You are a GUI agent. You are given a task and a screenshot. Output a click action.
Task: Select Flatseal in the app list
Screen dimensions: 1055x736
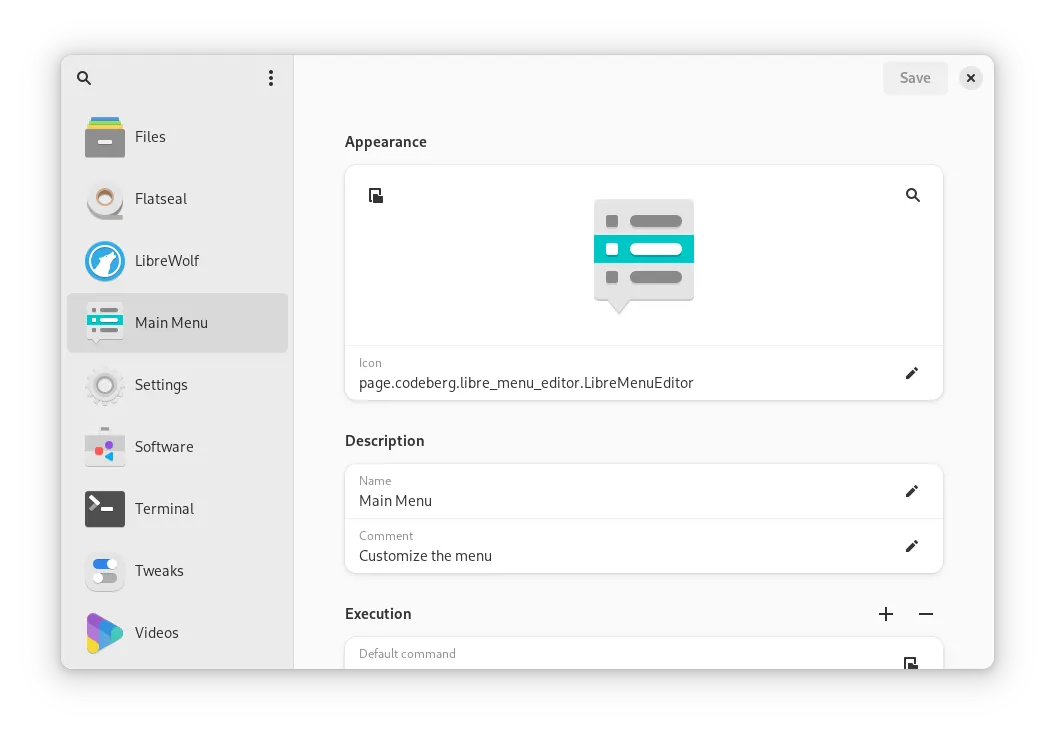click(x=178, y=199)
